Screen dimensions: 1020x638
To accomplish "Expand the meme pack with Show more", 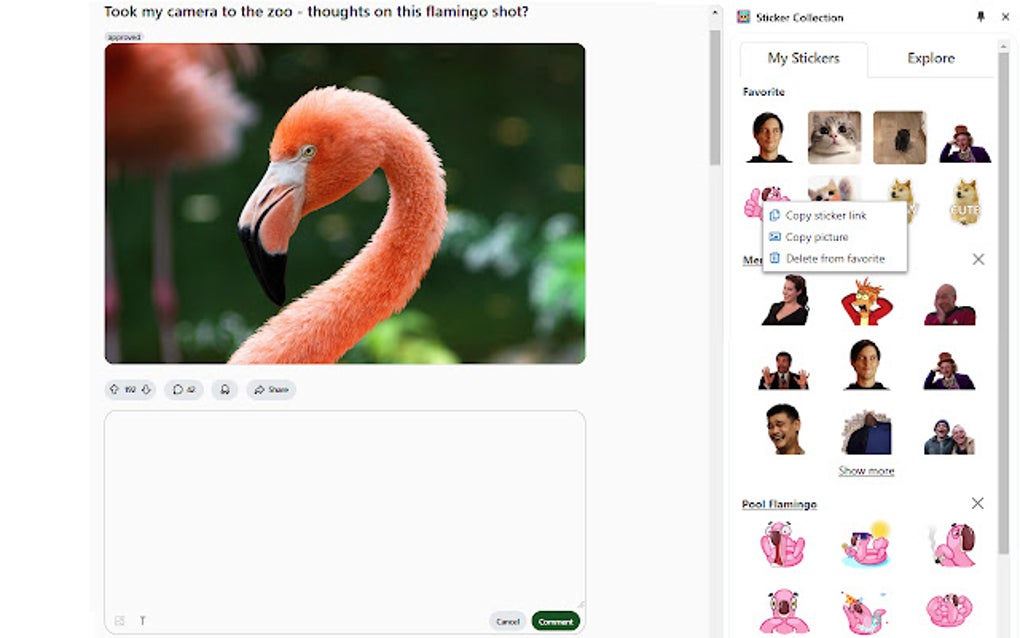I will 866,471.
